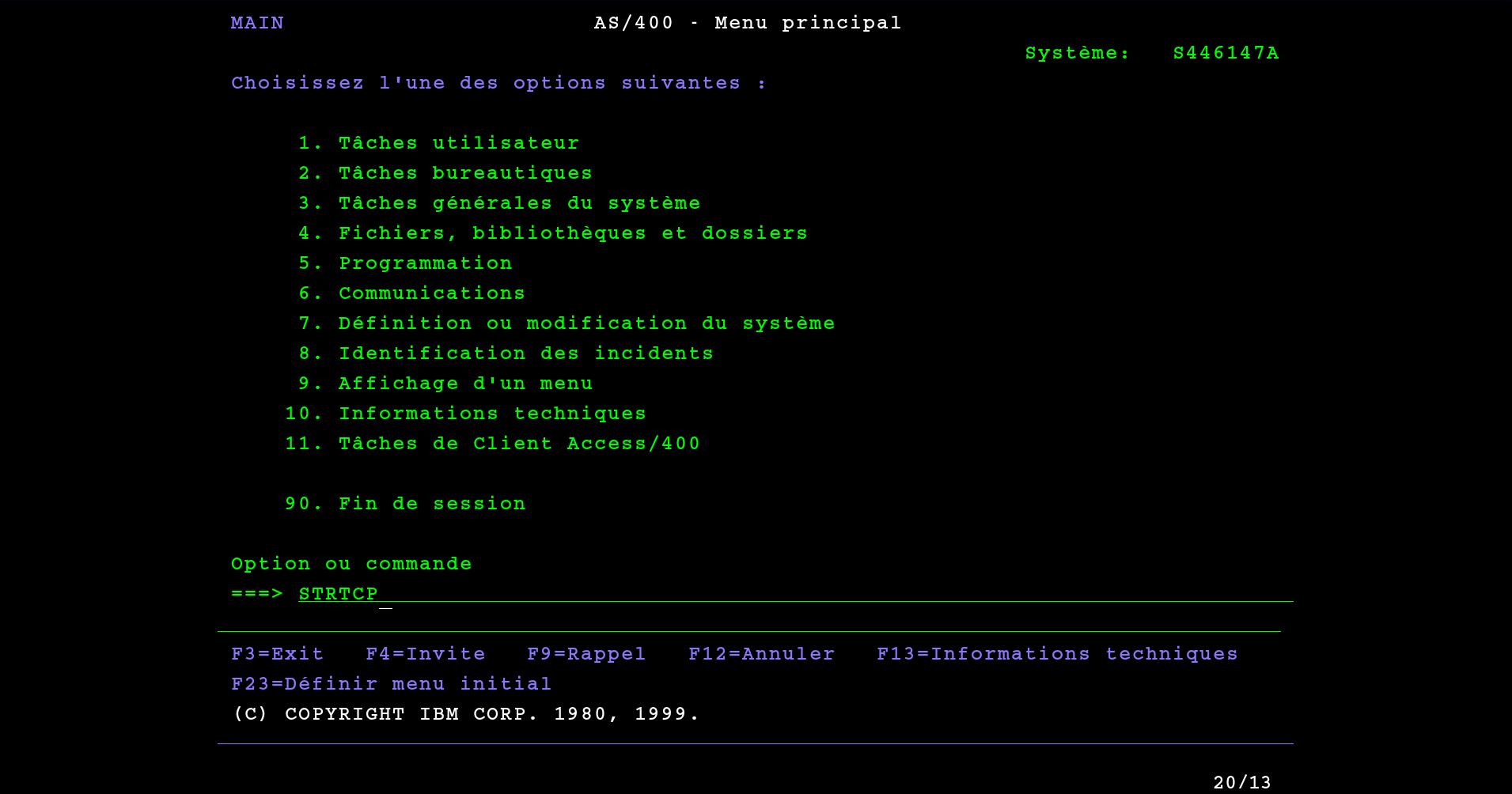Open the Programmation menu option
Screen dimensions: 1512x794
[425, 263]
